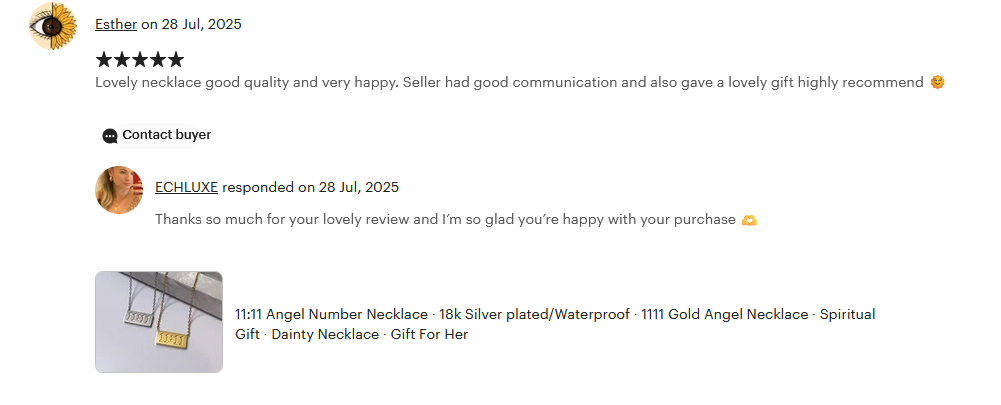Click the fourth rating star
This screenshot has width=1001, height=405.
point(158,60)
